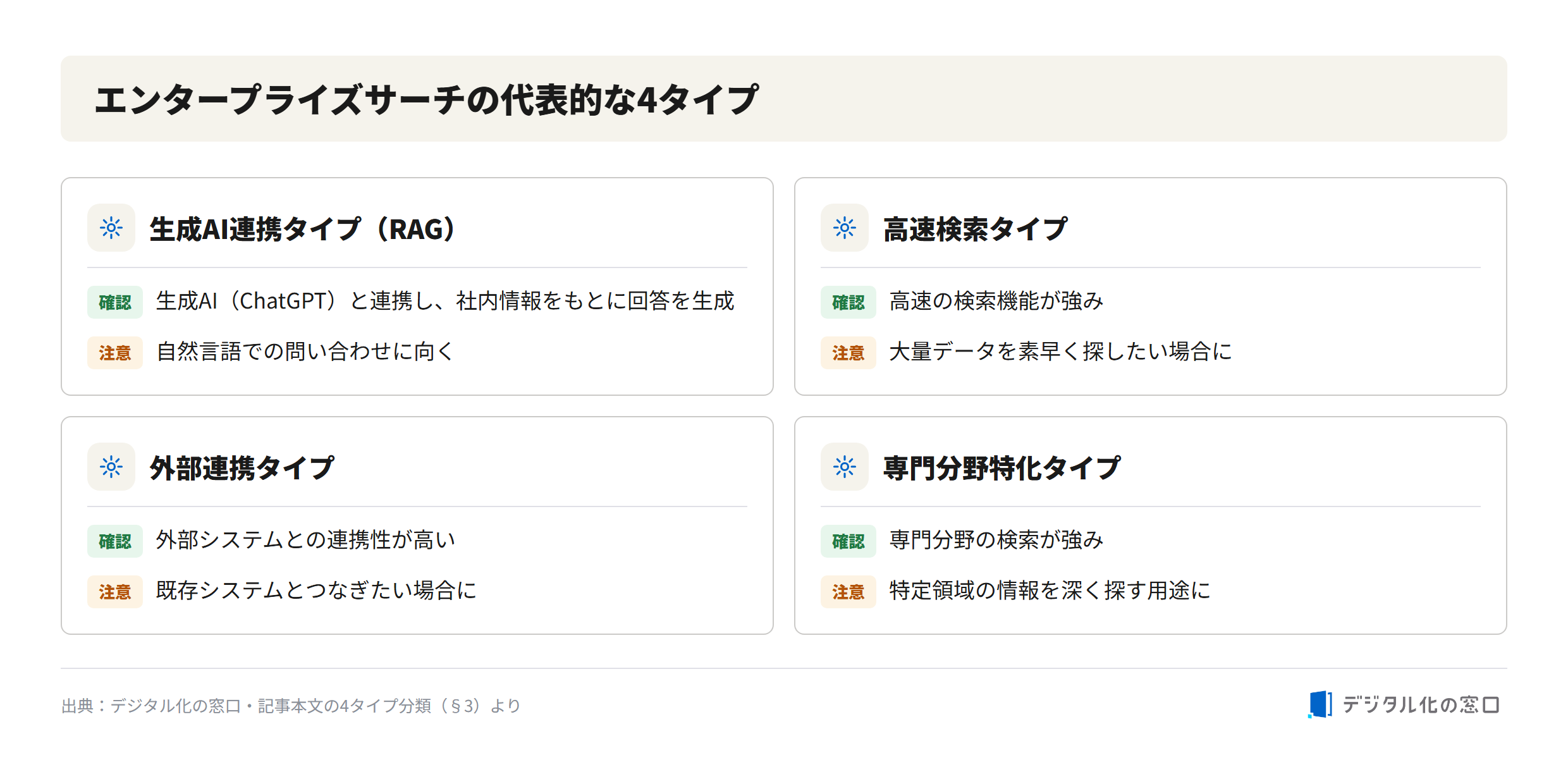1568x779 pixels.
Task: Click the sun icon beside 高速検索タイプ
Action: 845,228
